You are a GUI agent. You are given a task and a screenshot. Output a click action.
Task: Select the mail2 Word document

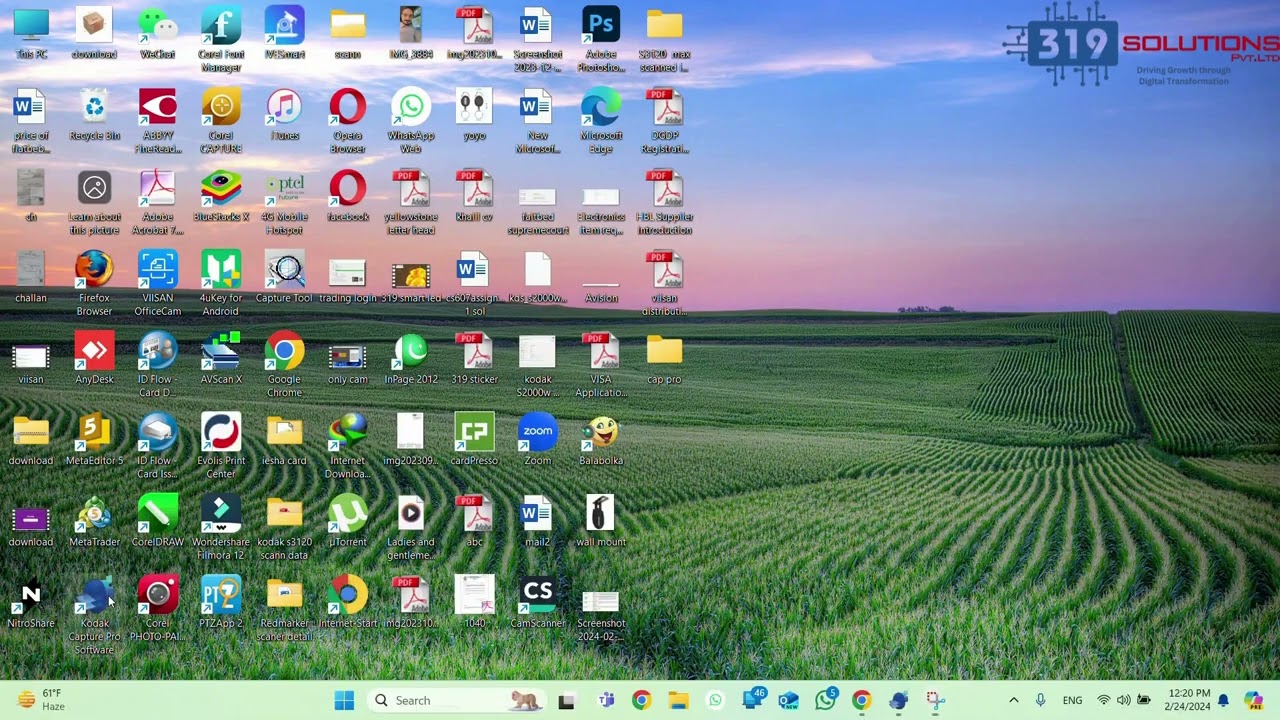[537, 521]
